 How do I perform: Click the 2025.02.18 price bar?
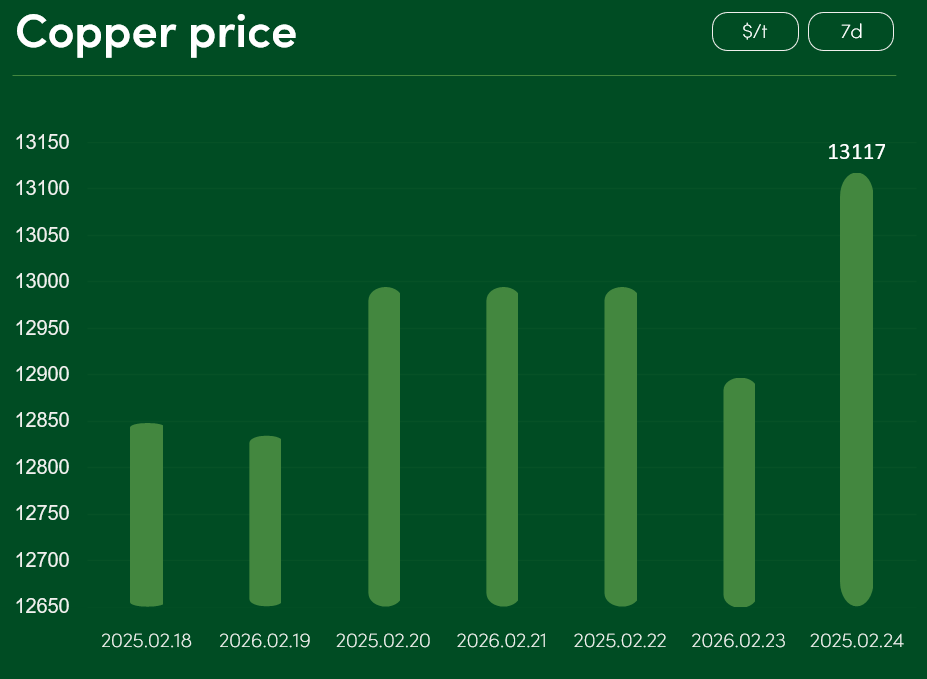pos(147,515)
